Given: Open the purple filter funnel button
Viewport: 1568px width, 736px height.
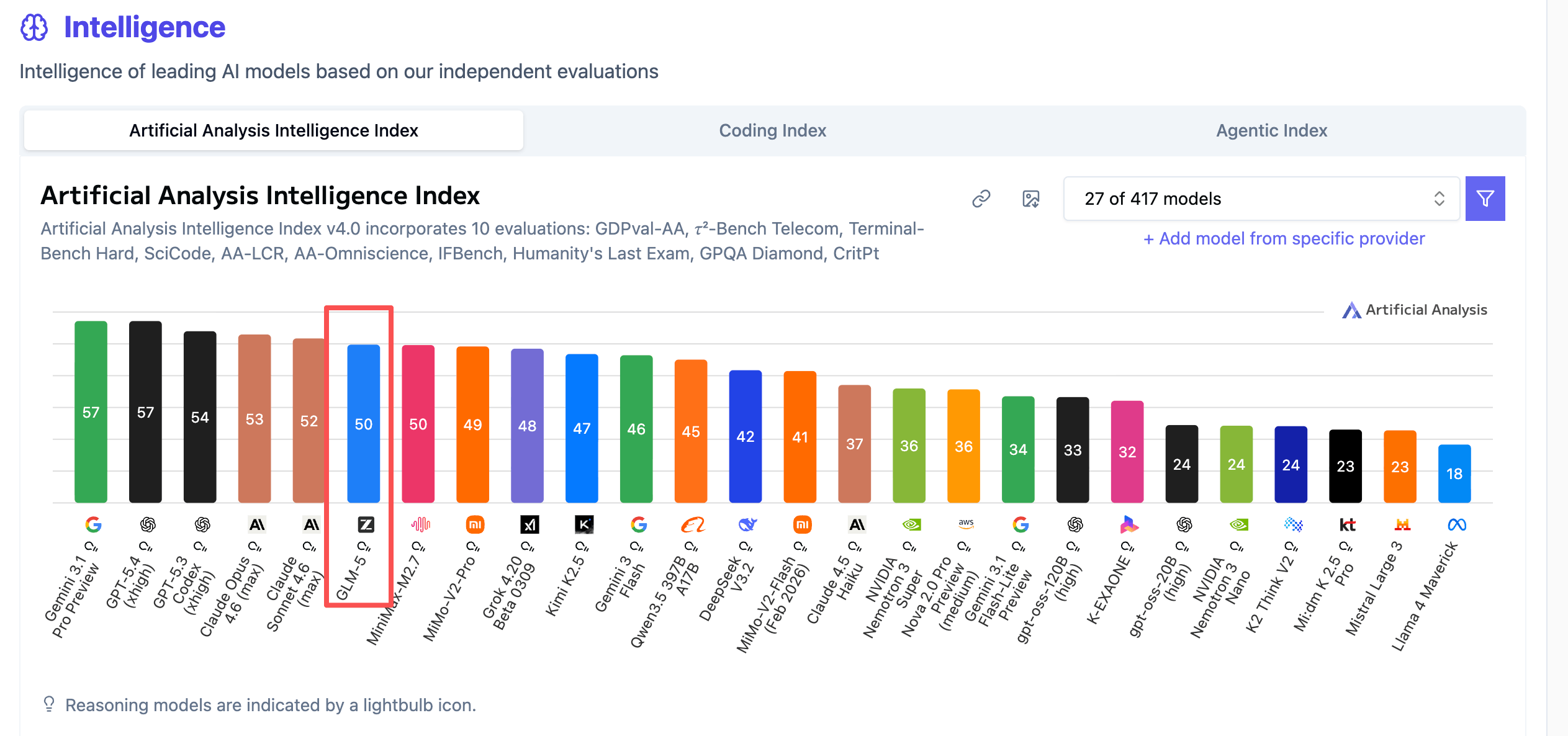Looking at the screenshot, I should click(1485, 199).
